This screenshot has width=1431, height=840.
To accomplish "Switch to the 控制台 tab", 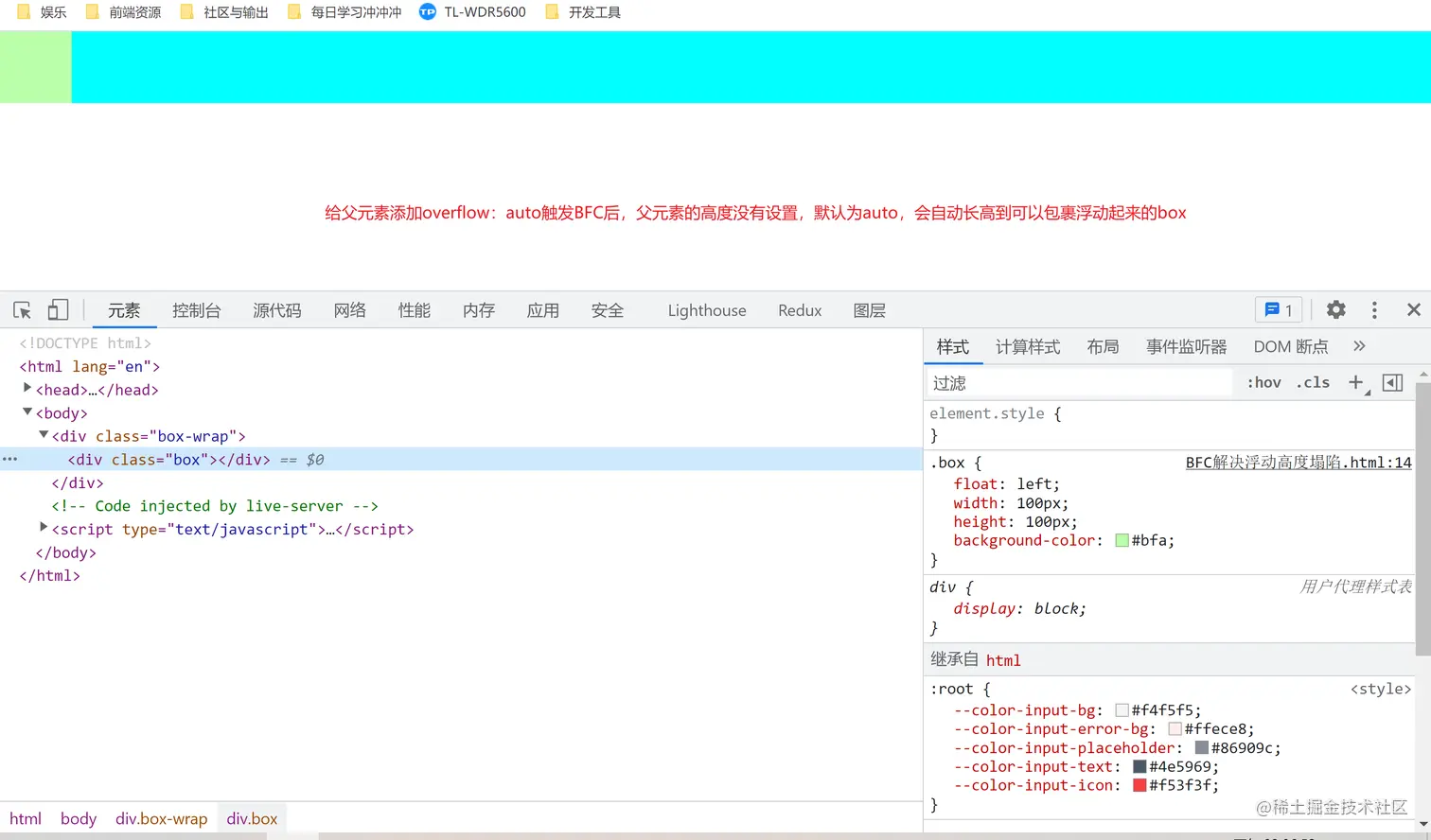I will point(197,310).
